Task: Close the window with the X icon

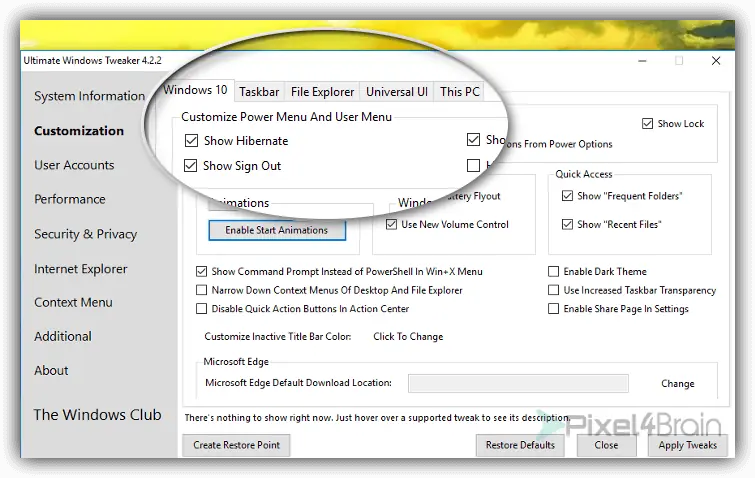Action: (716, 61)
